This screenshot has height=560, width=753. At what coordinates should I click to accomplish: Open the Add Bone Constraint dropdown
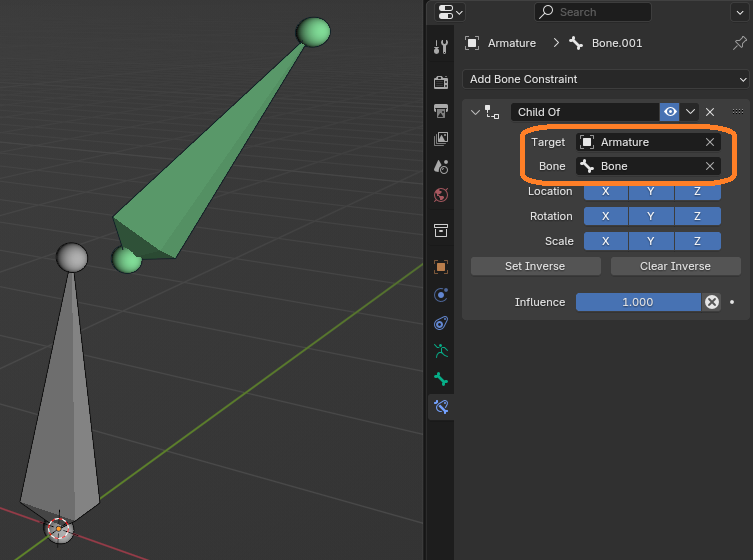point(606,79)
